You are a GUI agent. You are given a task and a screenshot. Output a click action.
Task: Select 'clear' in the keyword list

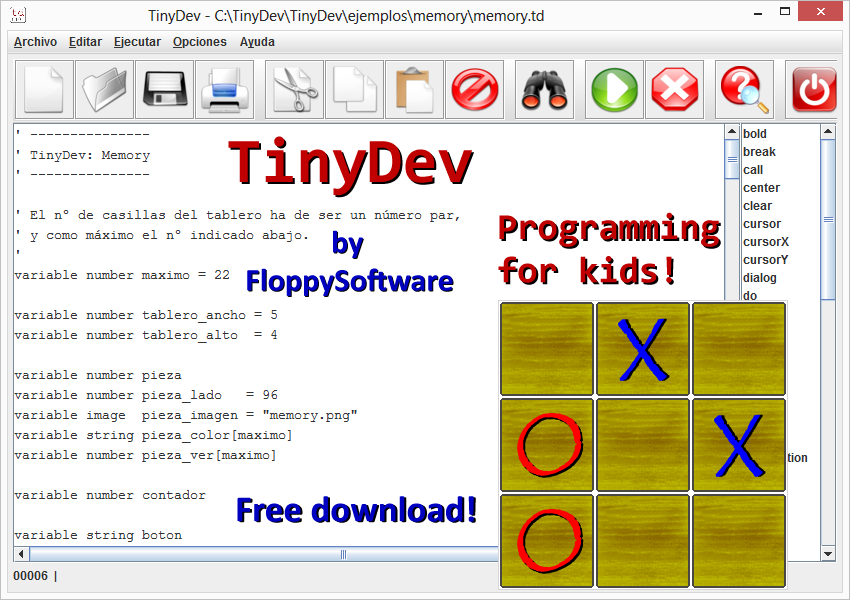click(x=757, y=205)
